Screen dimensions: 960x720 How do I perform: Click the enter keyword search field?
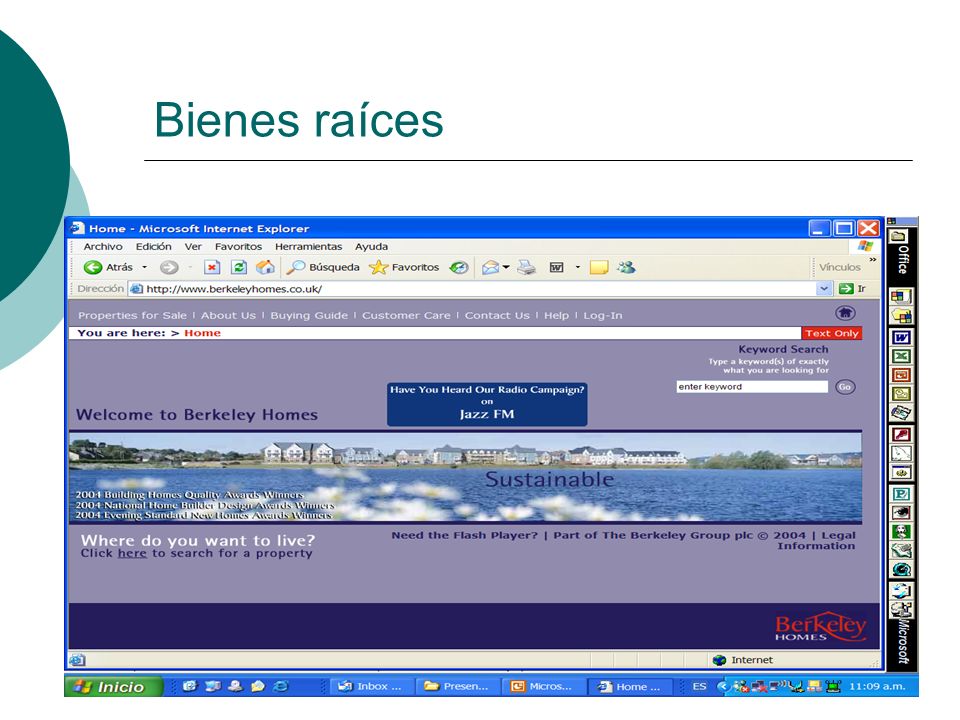(x=752, y=387)
